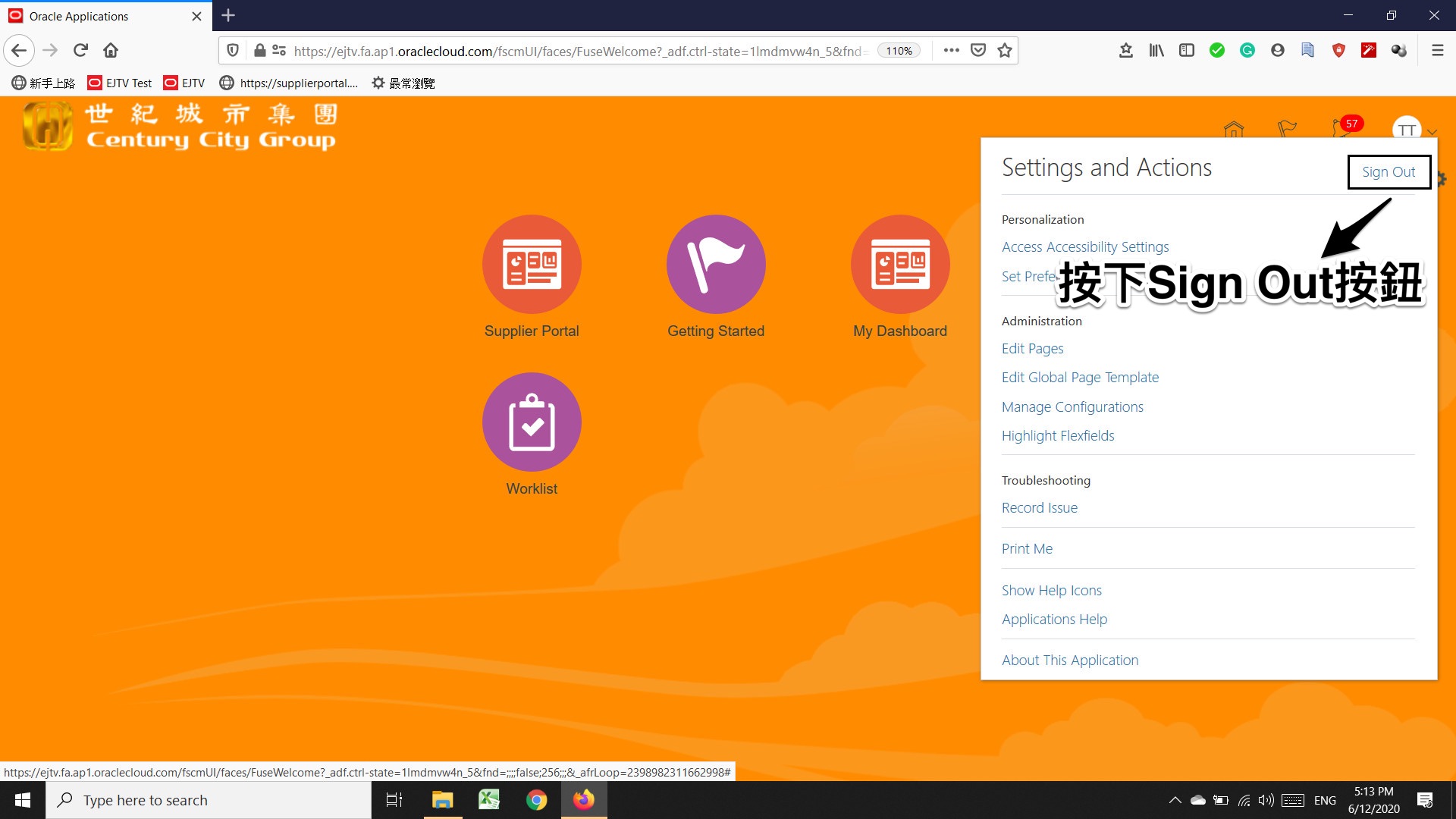1456x819 pixels.
Task: Open Applications Help link
Action: pyautogui.click(x=1054, y=620)
